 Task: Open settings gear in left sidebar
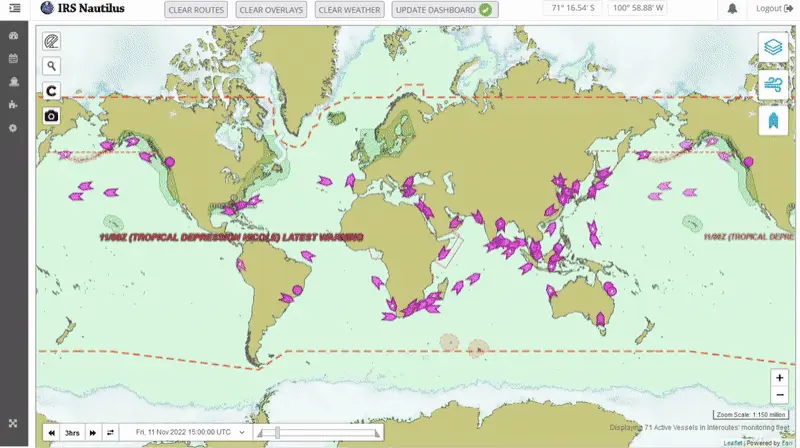[x=13, y=128]
